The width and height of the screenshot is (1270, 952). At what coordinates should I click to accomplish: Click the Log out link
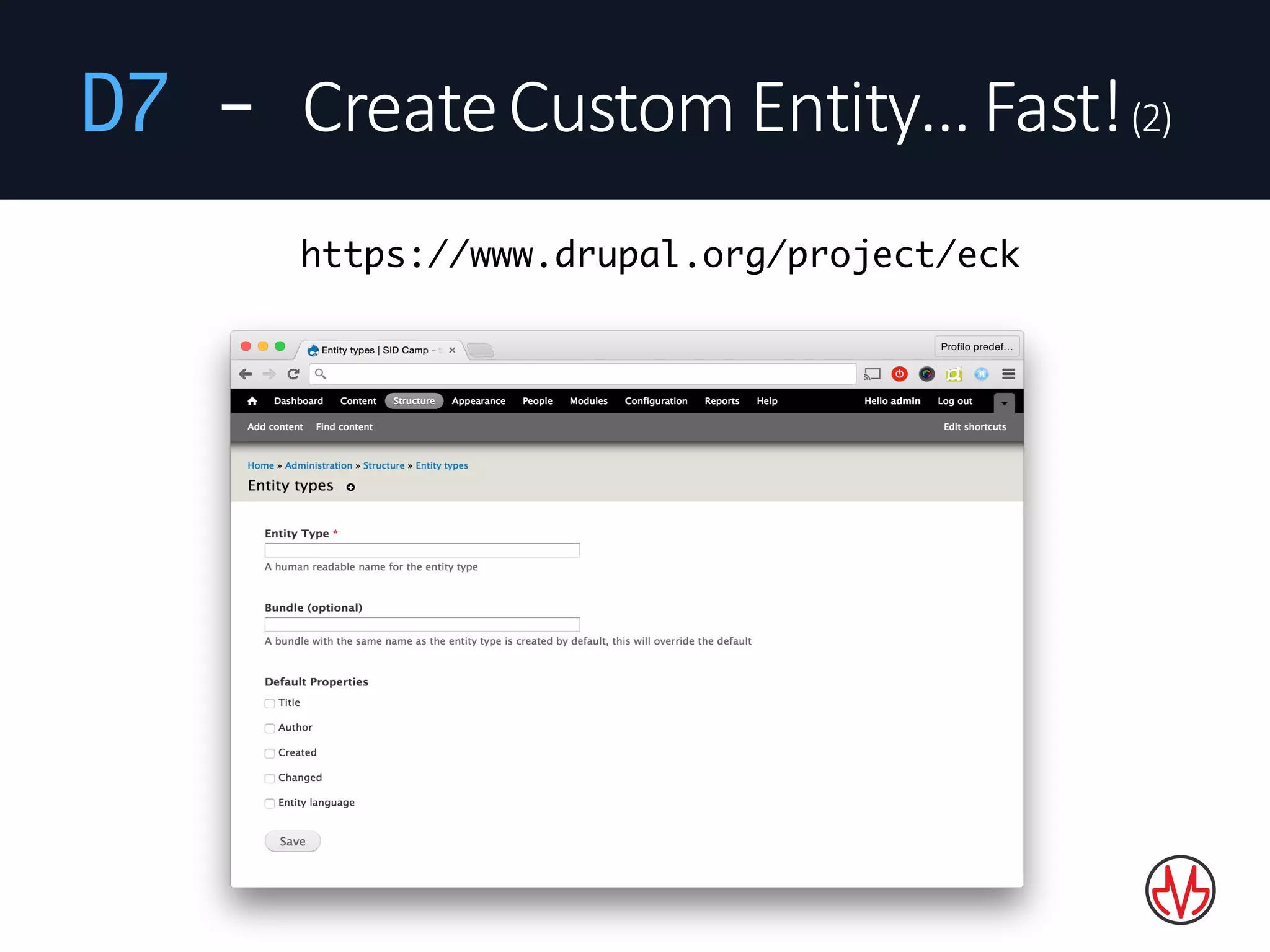[x=955, y=401]
